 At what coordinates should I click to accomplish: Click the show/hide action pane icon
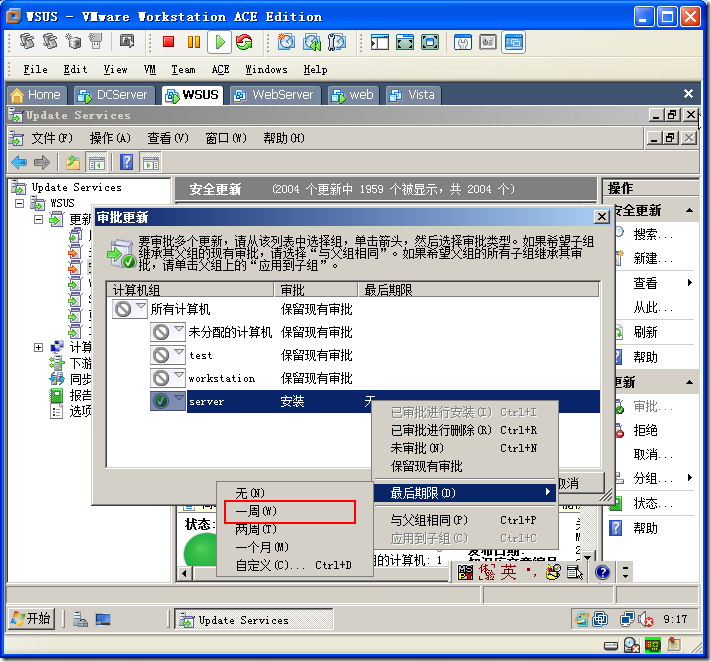[151, 162]
